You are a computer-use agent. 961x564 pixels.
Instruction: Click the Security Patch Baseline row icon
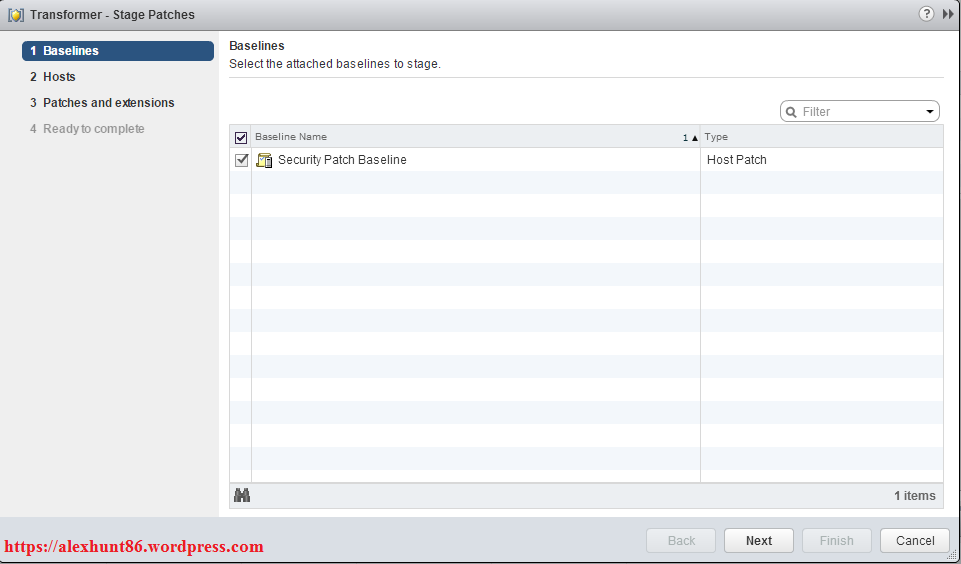pos(264,160)
